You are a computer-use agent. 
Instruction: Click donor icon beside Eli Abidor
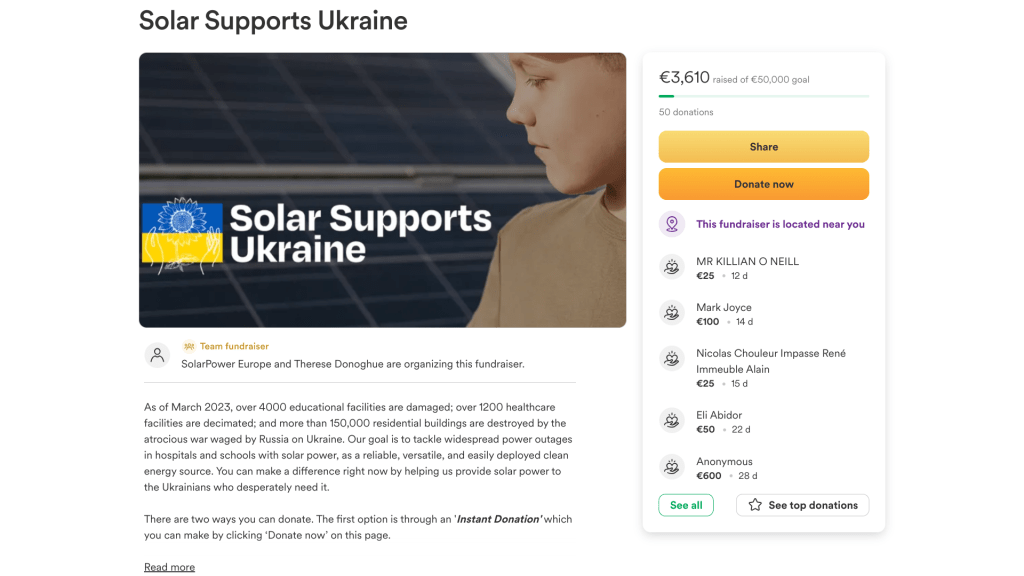(672, 421)
